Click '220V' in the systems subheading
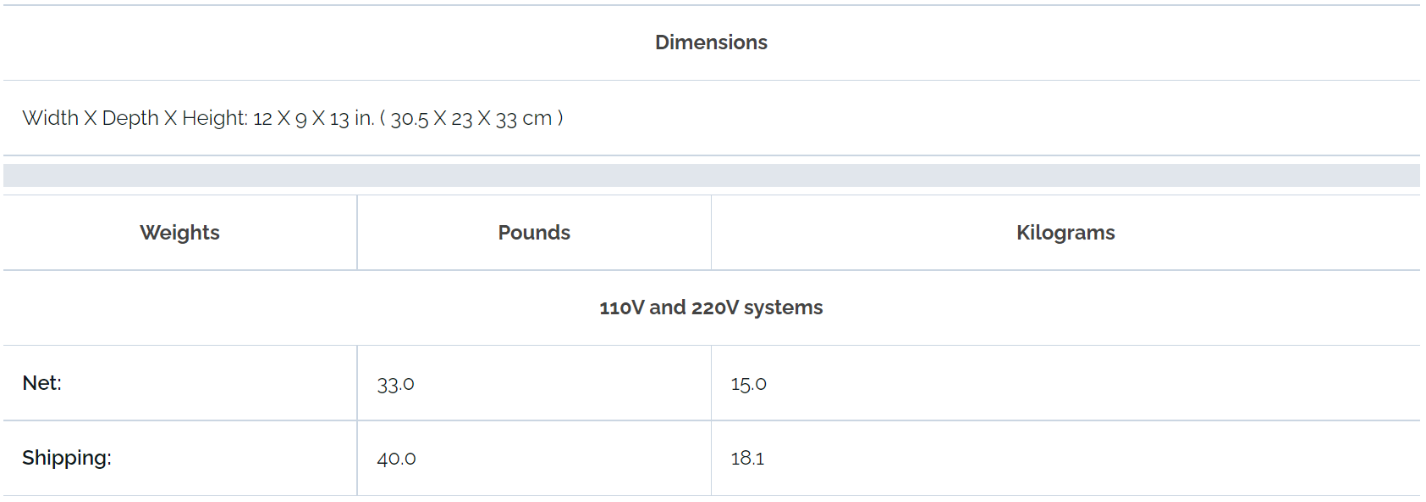The height and width of the screenshot is (502, 1426). pyautogui.click(x=714, y=308)
